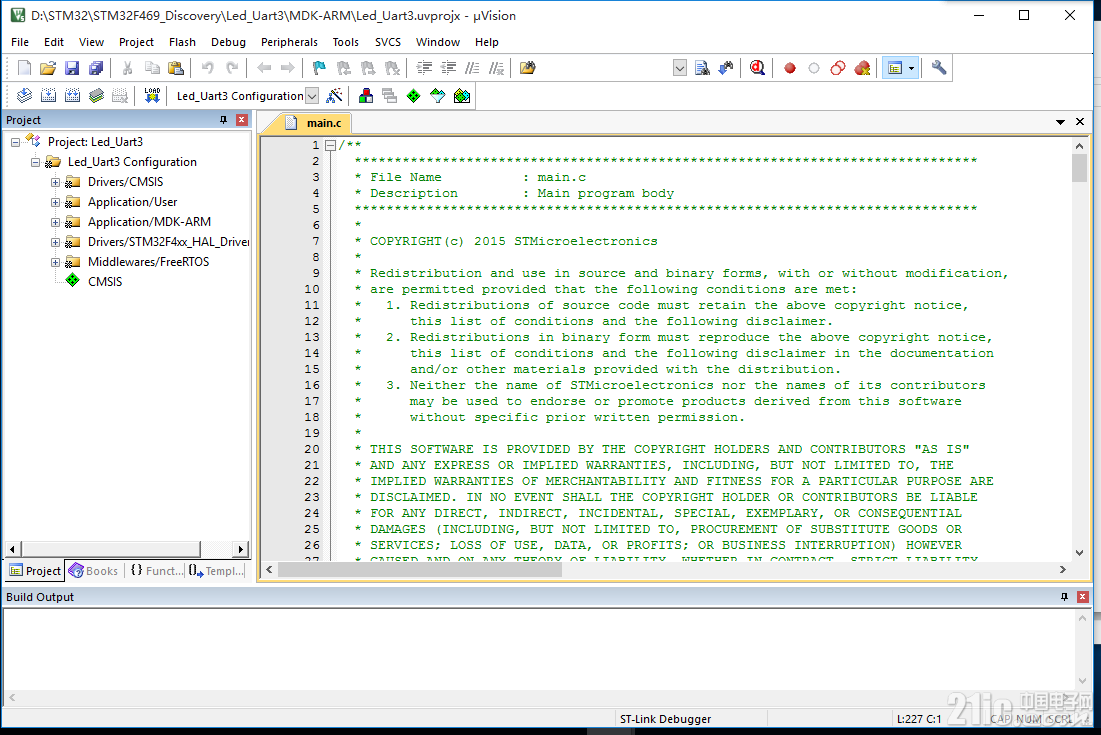Insert a breakpoint with the red dot icon

790,68
